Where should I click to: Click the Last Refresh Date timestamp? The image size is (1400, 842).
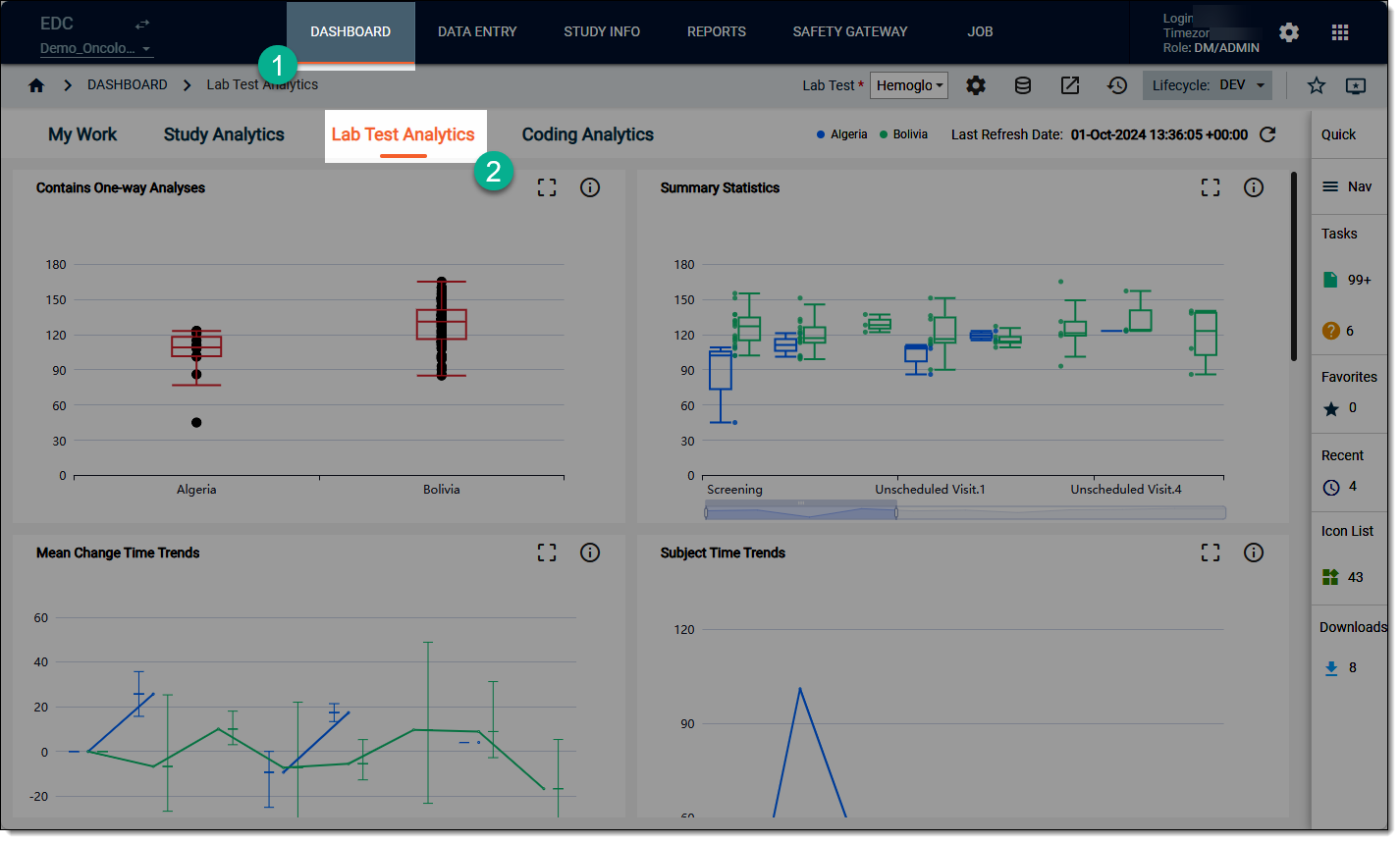pos(1159,134)
